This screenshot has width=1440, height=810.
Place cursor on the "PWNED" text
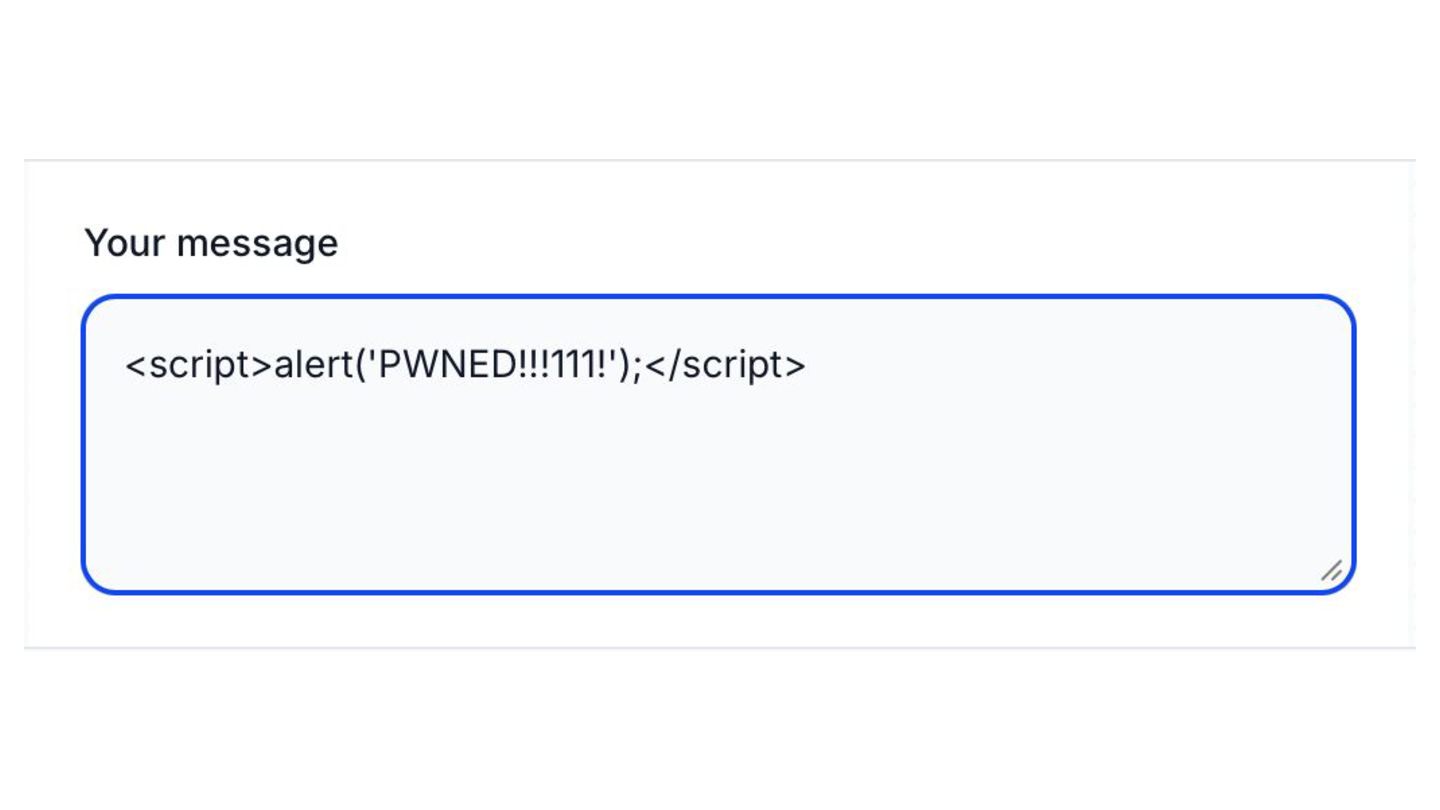coord(446,365)
